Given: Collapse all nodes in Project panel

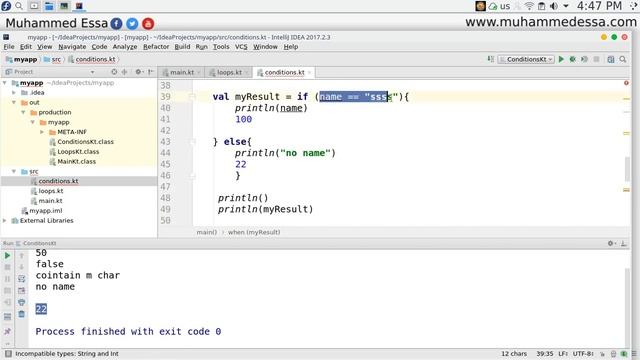Looking at the screenshot, I should click(x=124, y=72).
